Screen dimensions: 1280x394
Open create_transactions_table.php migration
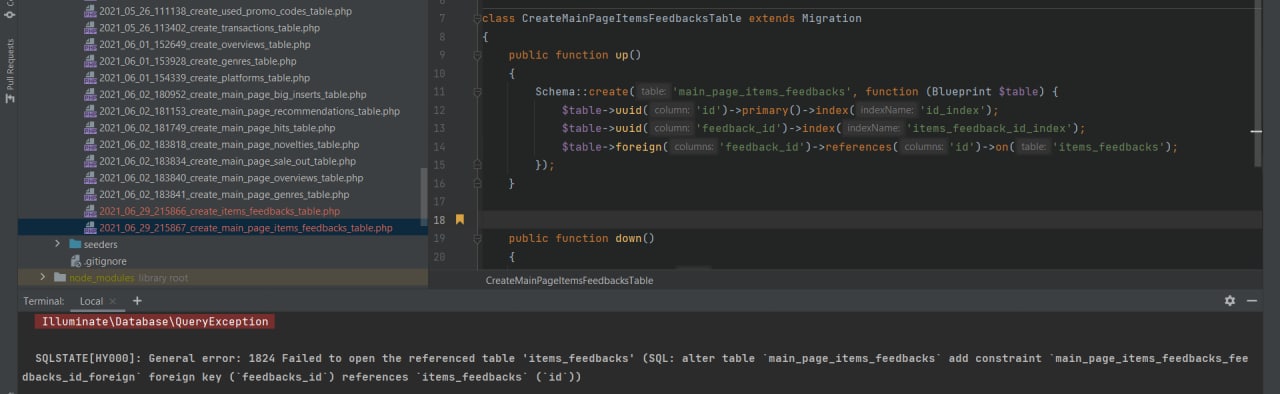point(209,28)
